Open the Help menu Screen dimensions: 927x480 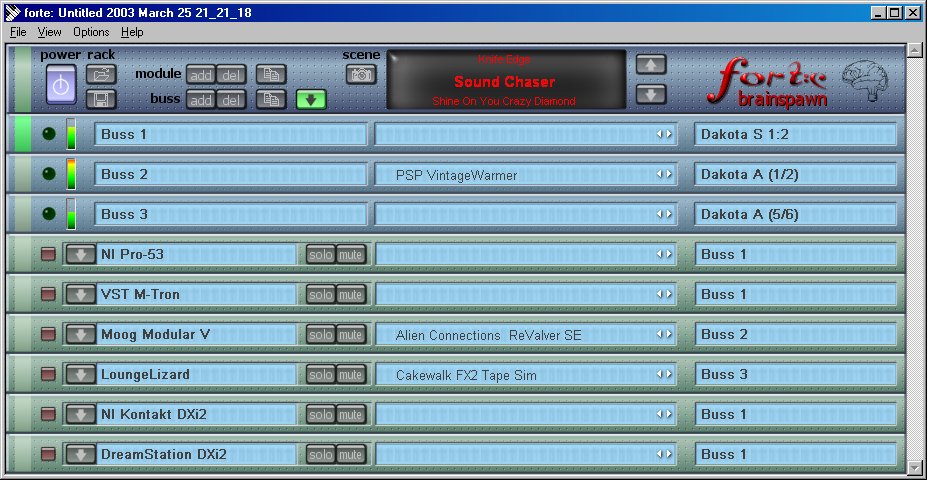tap(132, 32)
